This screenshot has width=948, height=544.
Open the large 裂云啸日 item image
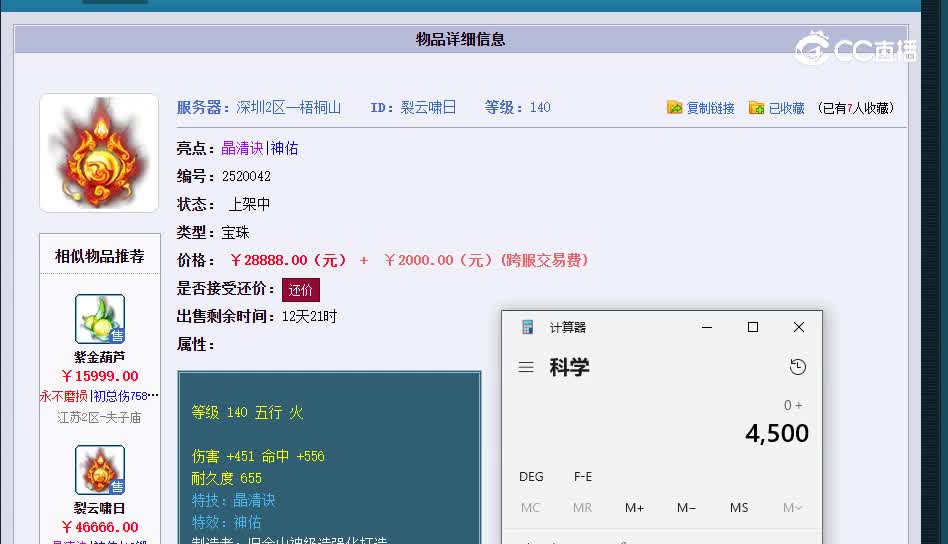(x=99, y=153)
